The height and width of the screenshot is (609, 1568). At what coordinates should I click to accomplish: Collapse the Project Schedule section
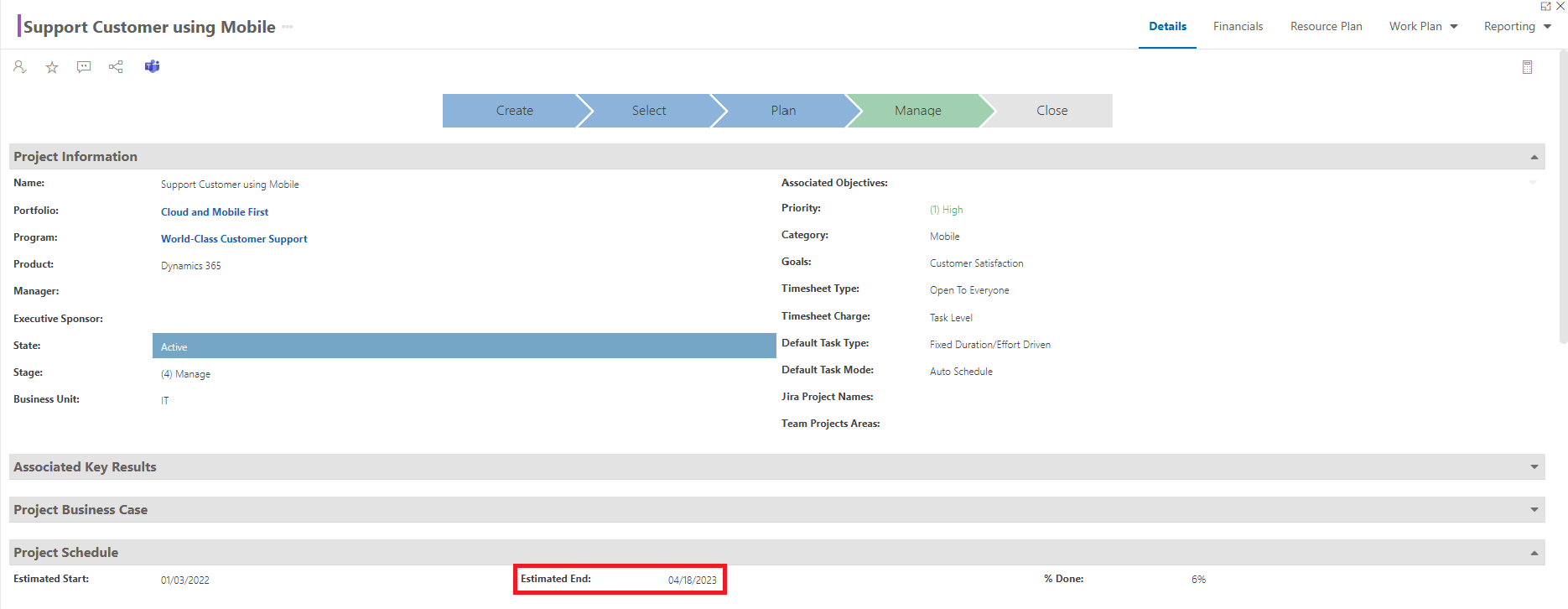tap(1534, 553)
